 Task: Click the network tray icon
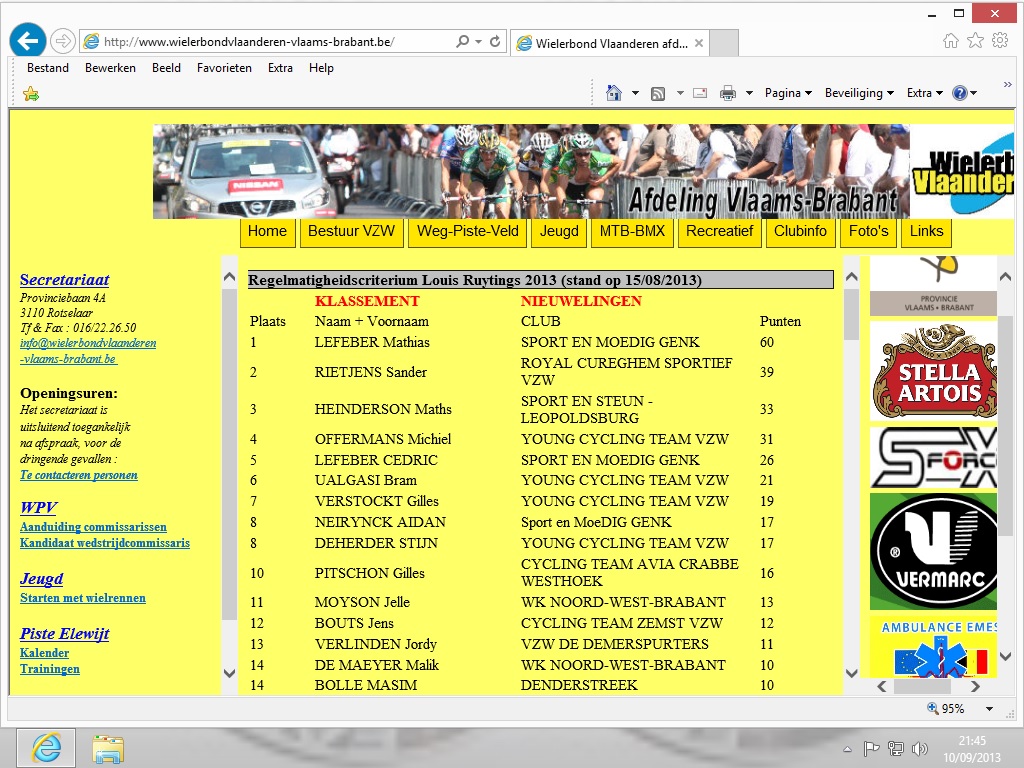pyautogui.click(x=895, y=748)
